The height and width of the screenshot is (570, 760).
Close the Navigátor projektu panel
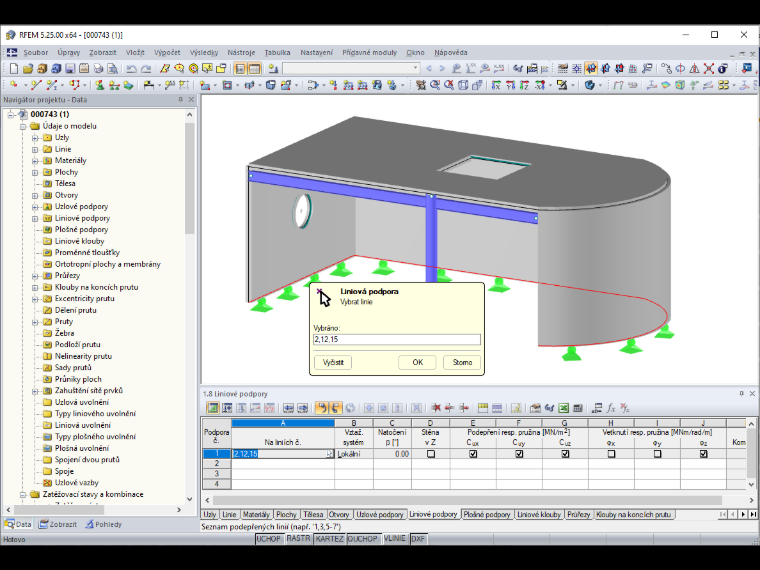click(191, 99)
